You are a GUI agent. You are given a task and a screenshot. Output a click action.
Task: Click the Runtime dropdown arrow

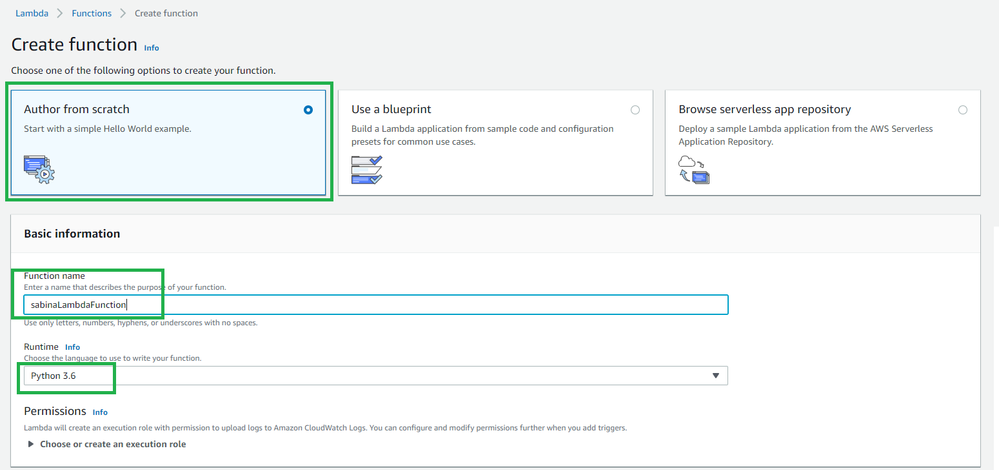point(715,375)
